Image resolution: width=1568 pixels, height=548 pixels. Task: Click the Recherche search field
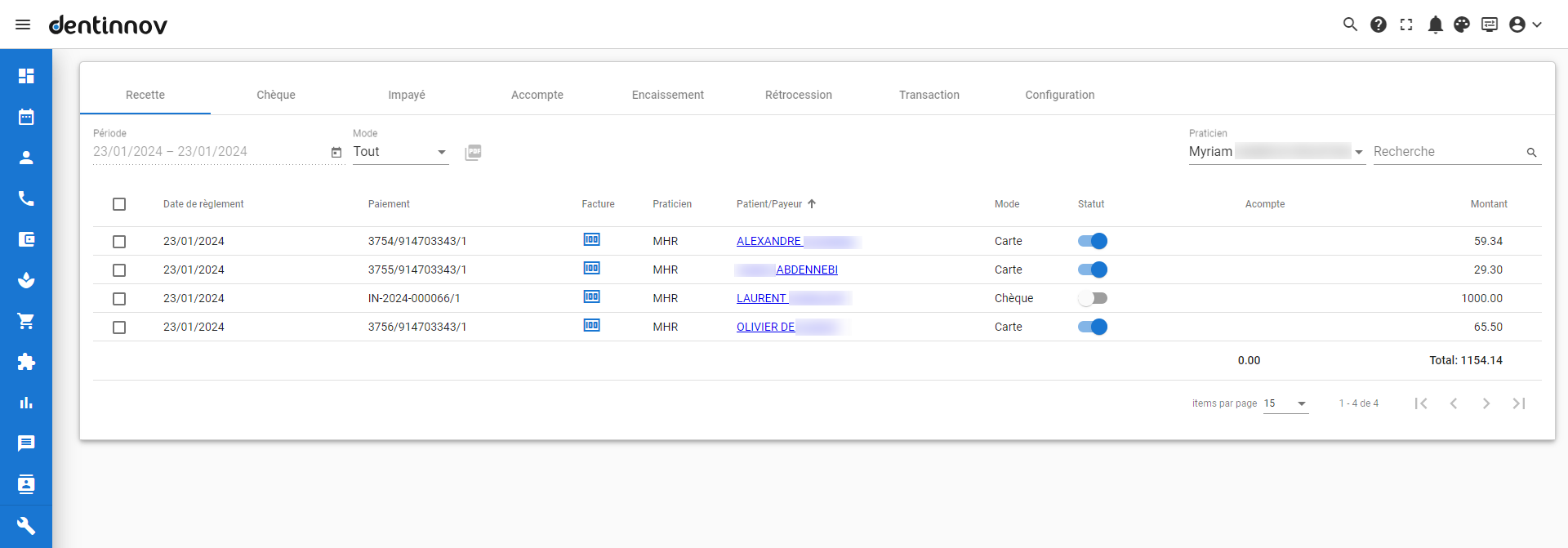coord(1447,152)
